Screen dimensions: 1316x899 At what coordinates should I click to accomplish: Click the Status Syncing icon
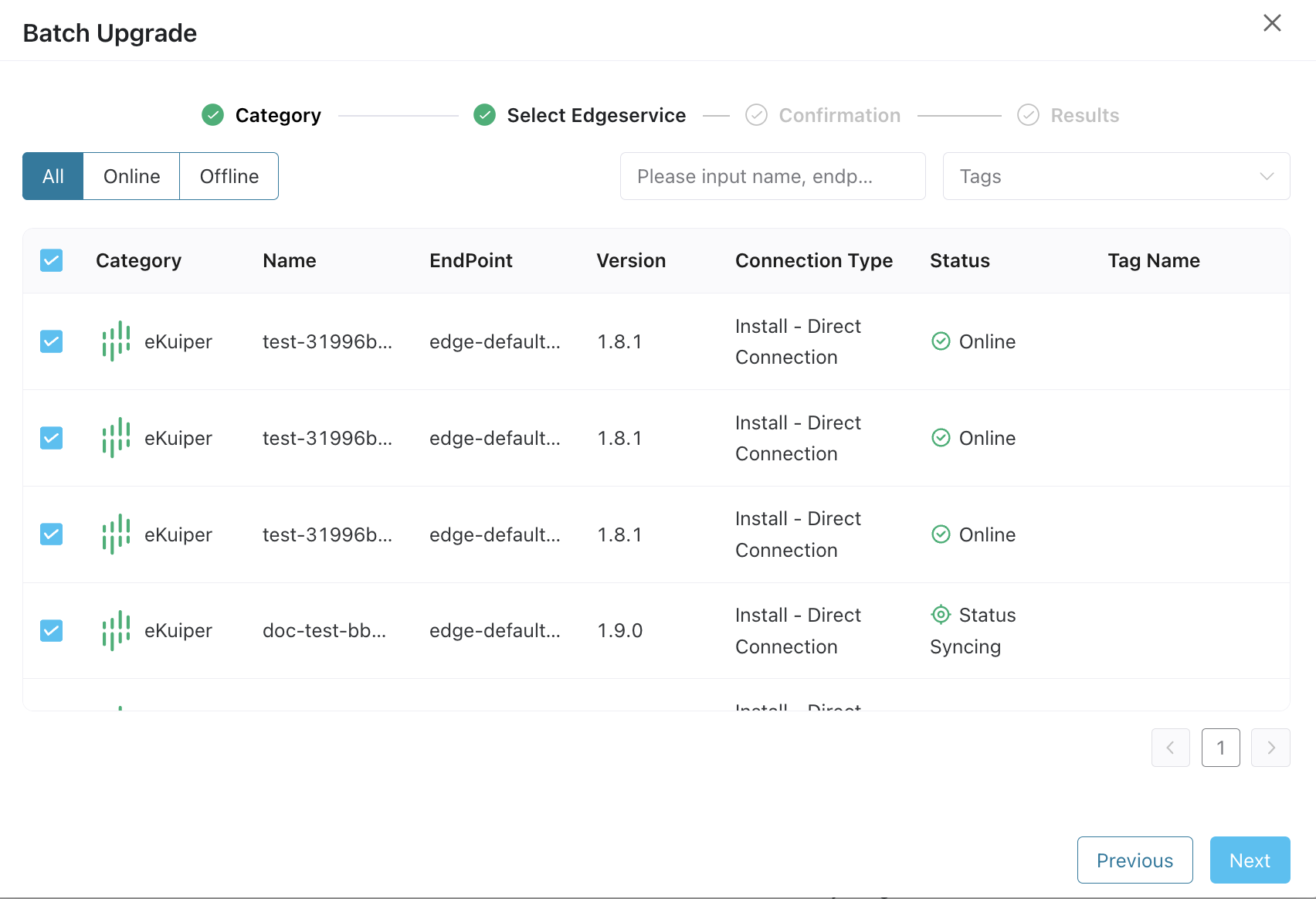pyautogui.click(x=941, y=615)
